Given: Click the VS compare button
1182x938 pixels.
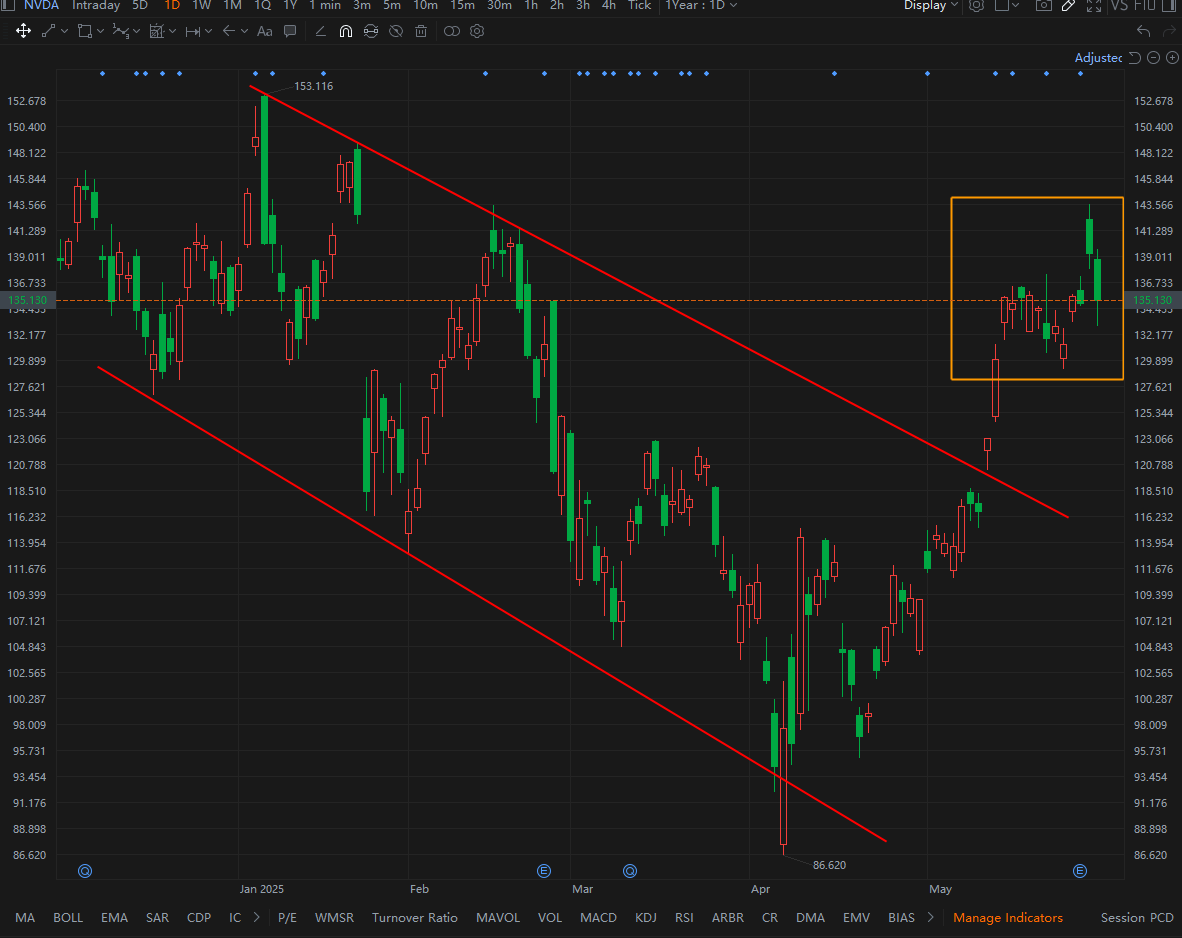Looking at the screenshot, I should pyautogui.click(x=1119, y=5).
